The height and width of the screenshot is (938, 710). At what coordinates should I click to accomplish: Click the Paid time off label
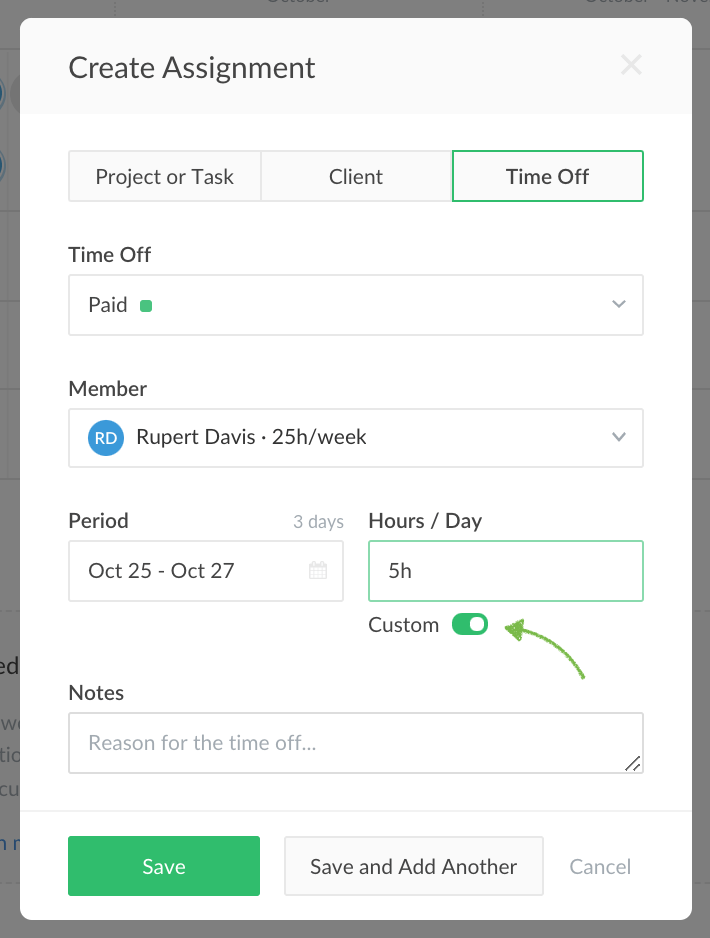pos(108,305)
